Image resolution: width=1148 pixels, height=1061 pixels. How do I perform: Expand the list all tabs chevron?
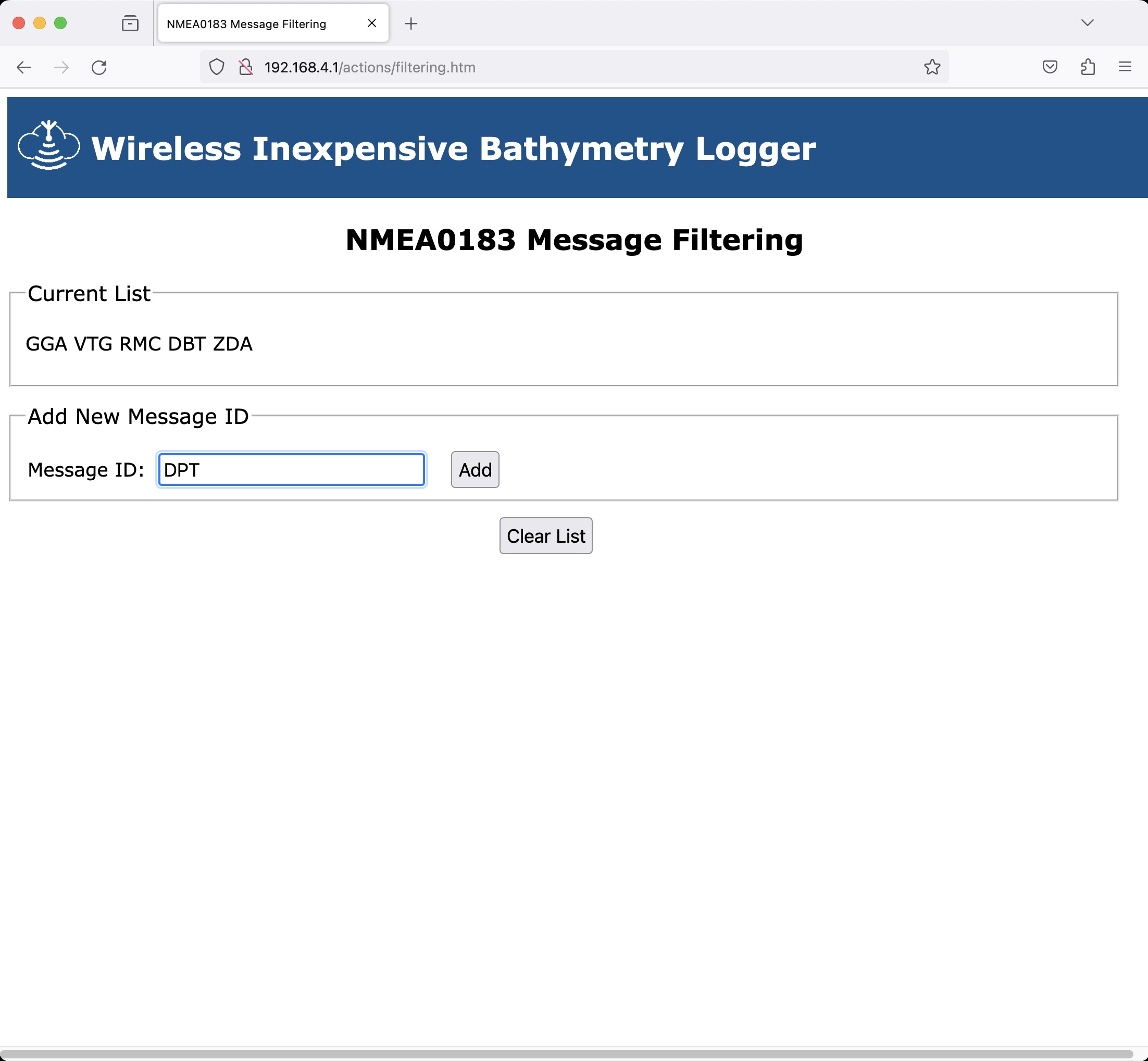tap(1087, 23)
